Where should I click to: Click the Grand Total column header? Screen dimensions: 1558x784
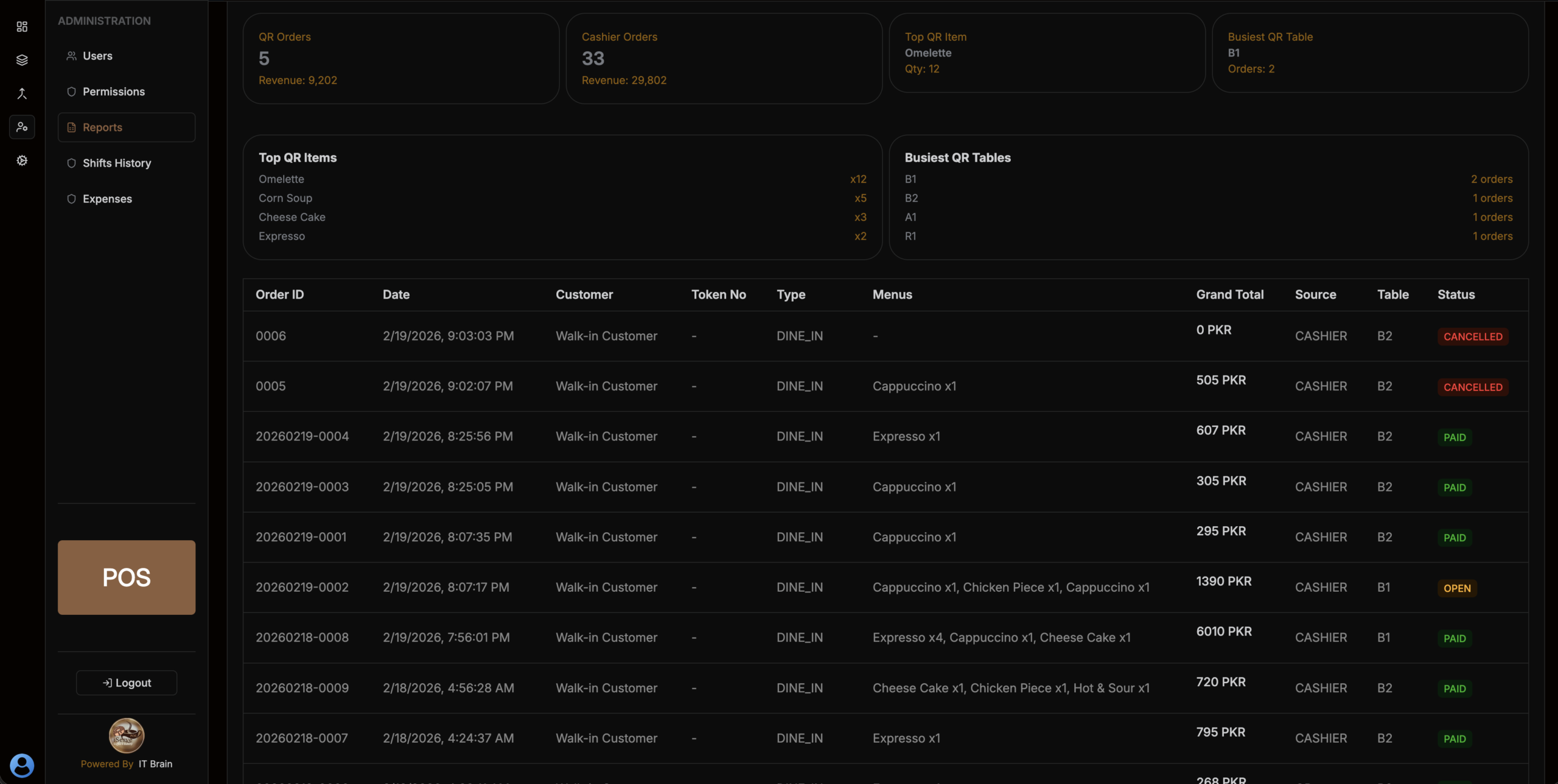[x=1230, y=295]
